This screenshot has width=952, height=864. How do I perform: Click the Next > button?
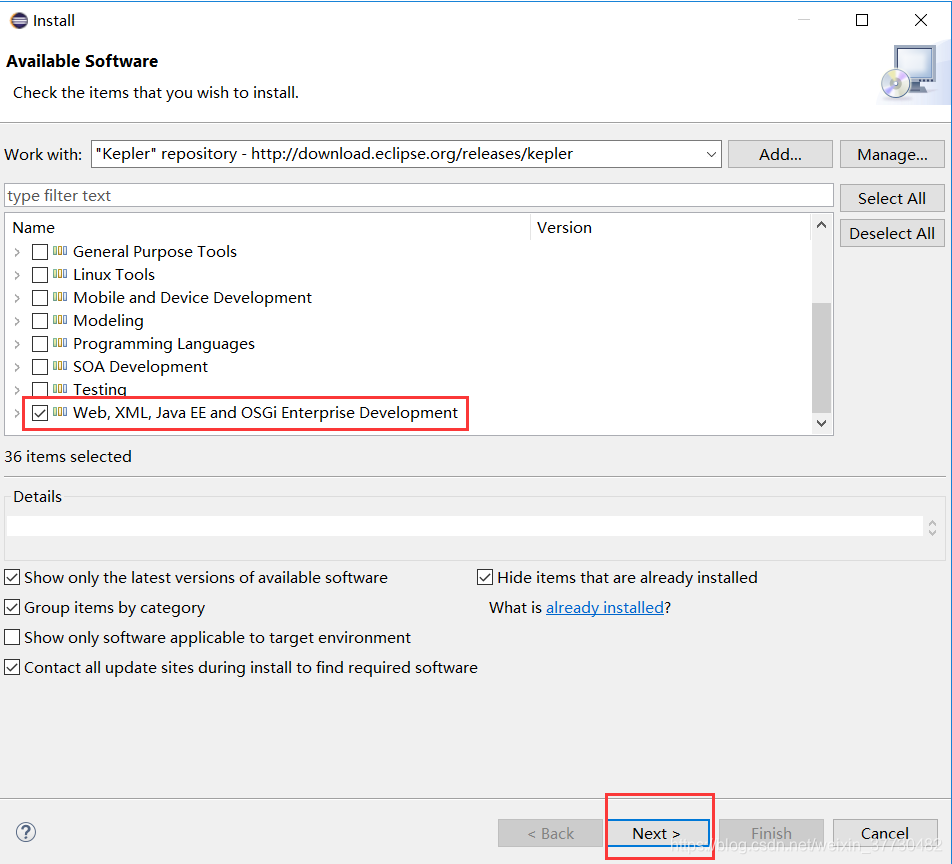[658, 833]
